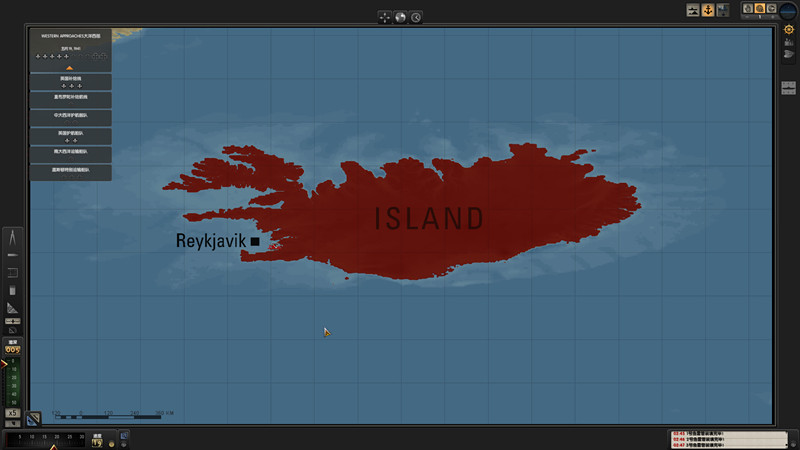Click the clock icon at top center

click(x=415, y=17)
